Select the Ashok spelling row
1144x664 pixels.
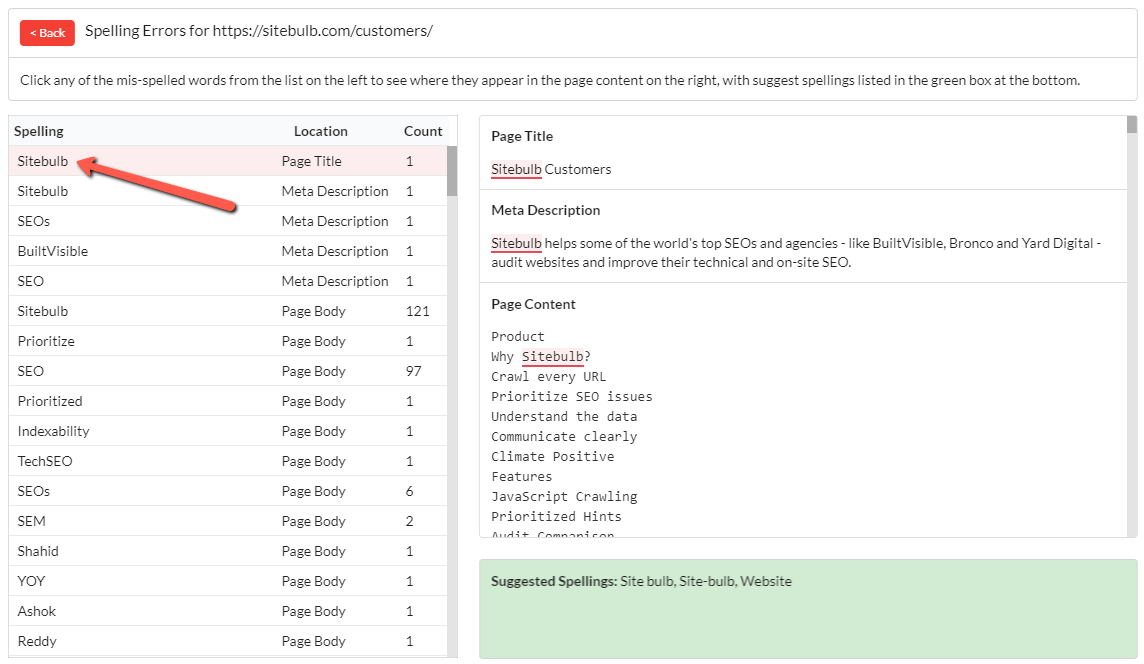(228, 610)
